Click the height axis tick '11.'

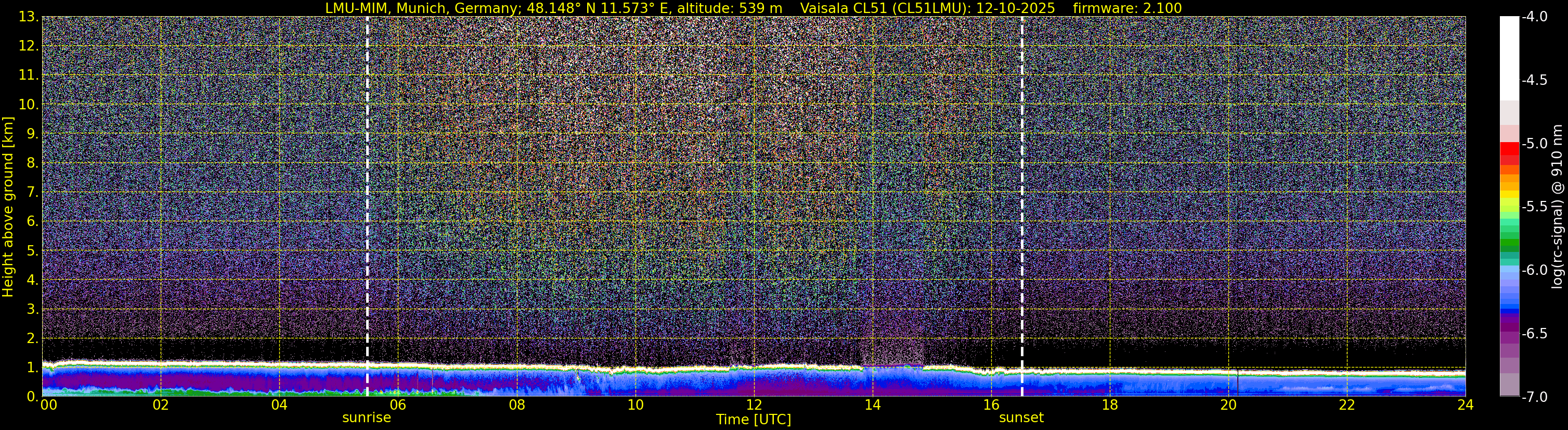click(x=29, y=75)
